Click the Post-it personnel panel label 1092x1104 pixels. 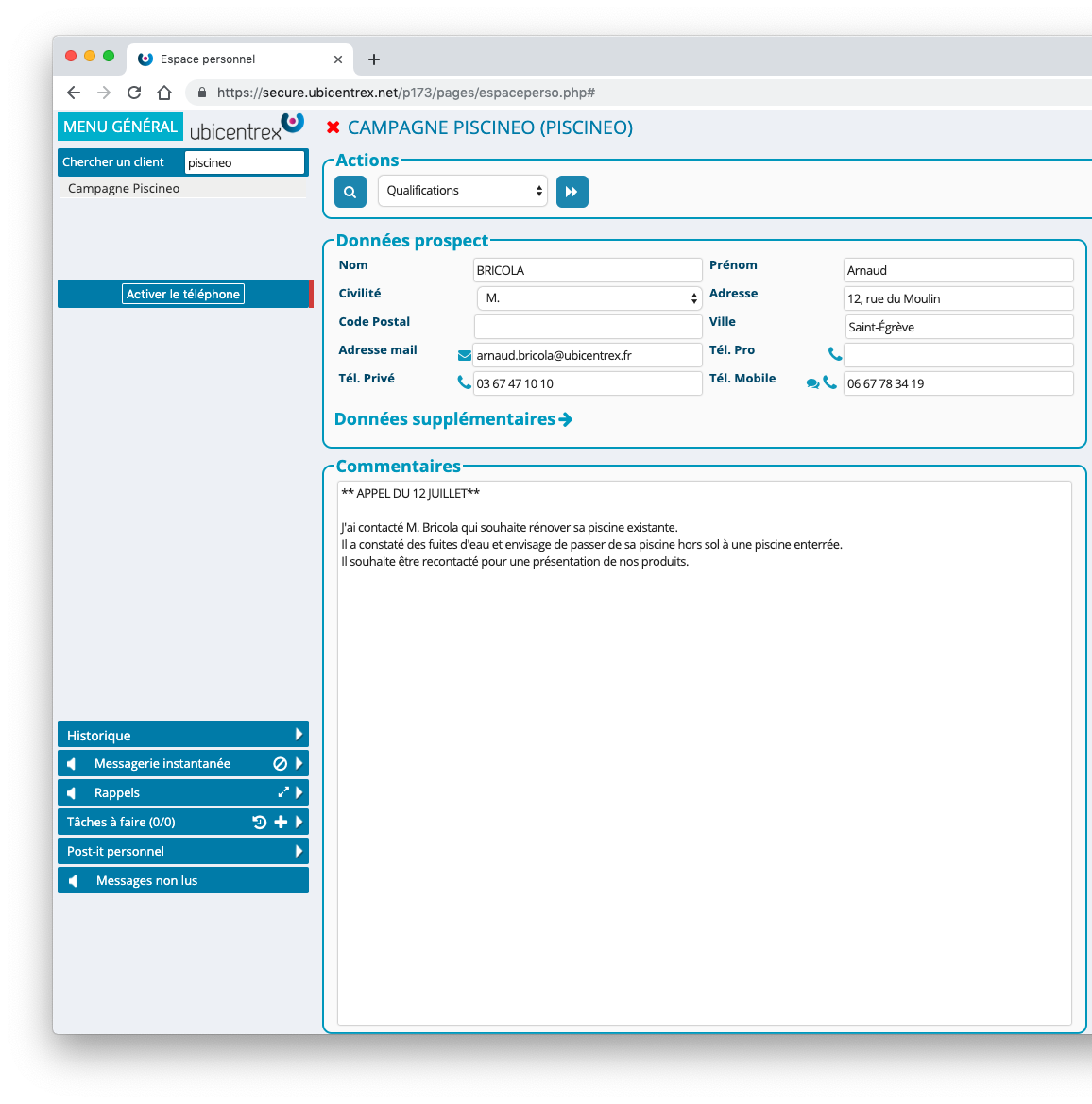click(x=115, y=852)
